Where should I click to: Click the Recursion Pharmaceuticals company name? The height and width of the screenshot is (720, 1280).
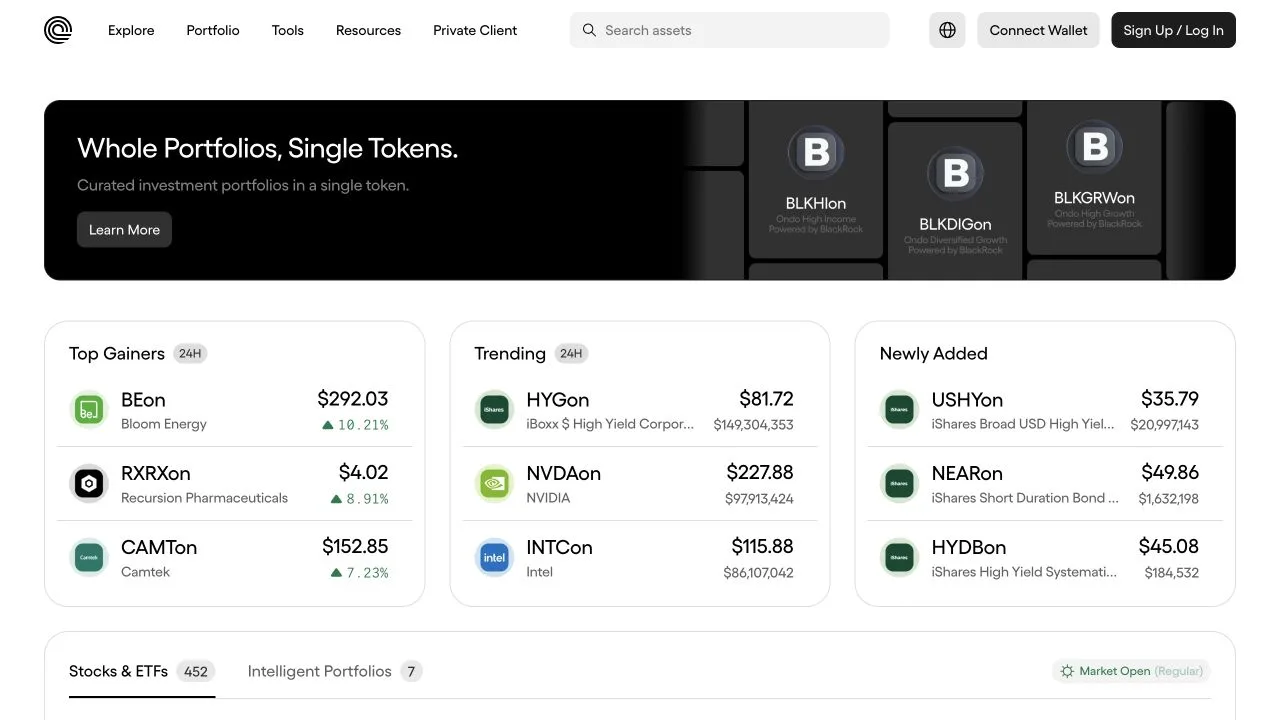coord(204,498)
